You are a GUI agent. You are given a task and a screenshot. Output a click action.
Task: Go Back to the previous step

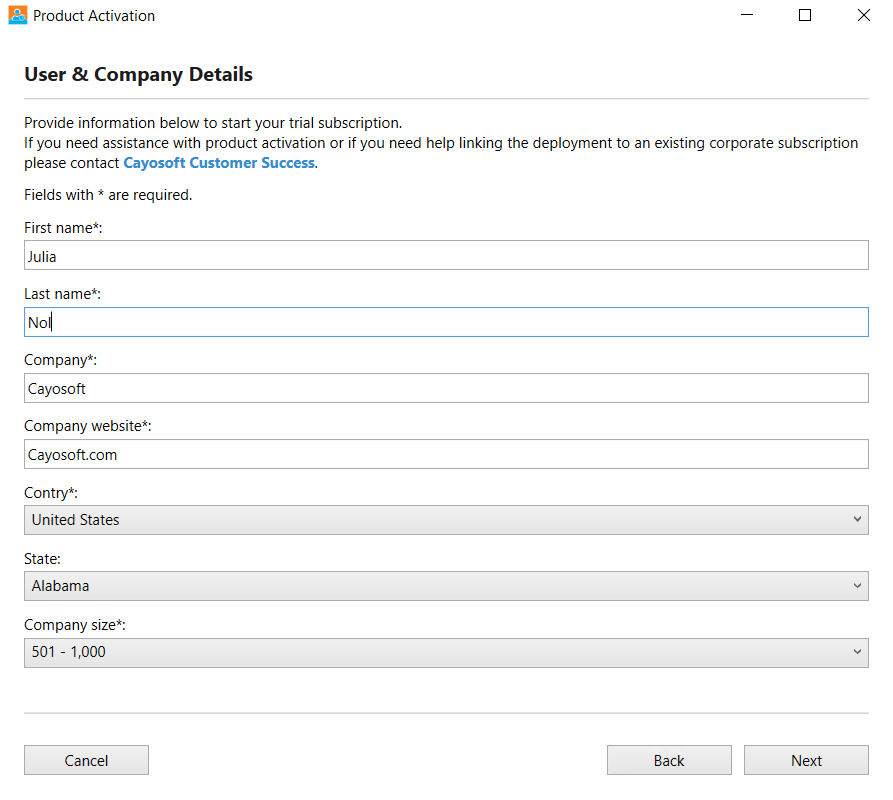tap(669, 760)
